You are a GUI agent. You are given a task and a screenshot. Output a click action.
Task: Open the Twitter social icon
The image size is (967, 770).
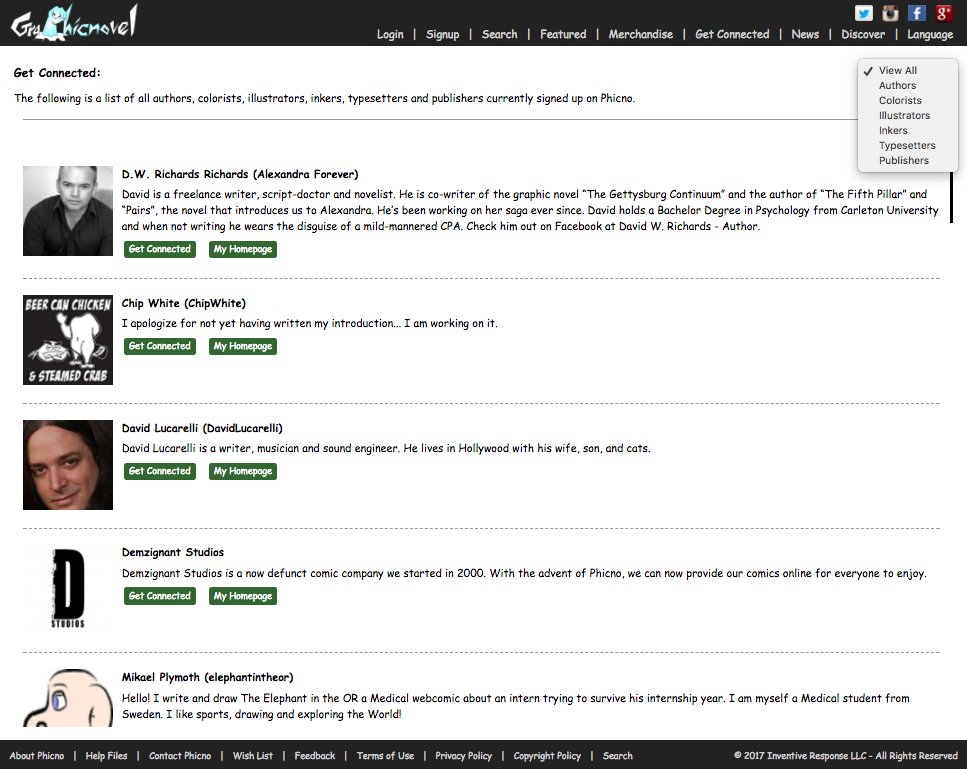point(863,13)
